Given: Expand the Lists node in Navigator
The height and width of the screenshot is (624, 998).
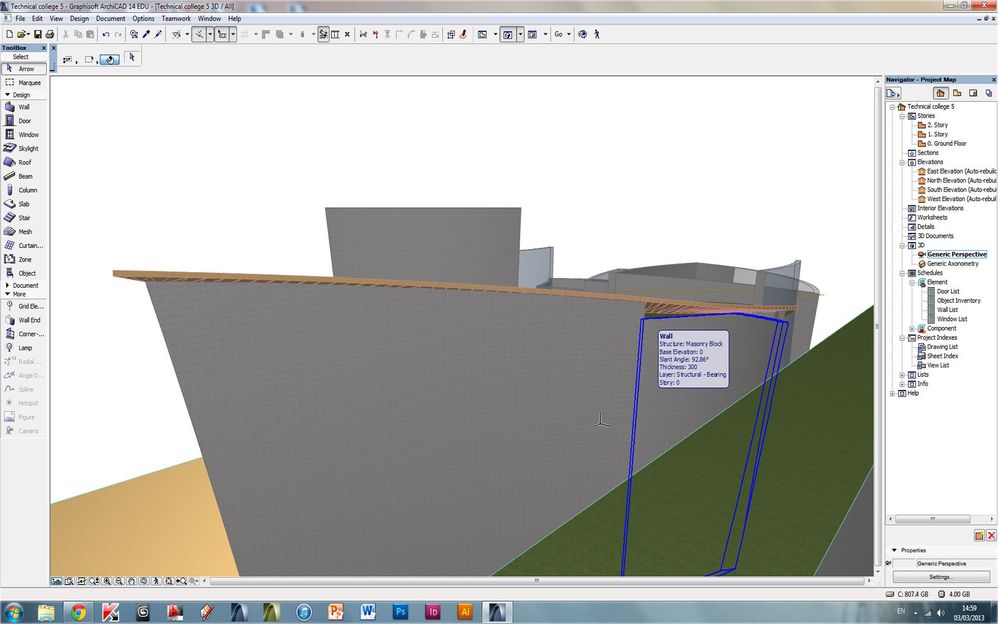Looking at the screenshot, I should pos(902,375).
